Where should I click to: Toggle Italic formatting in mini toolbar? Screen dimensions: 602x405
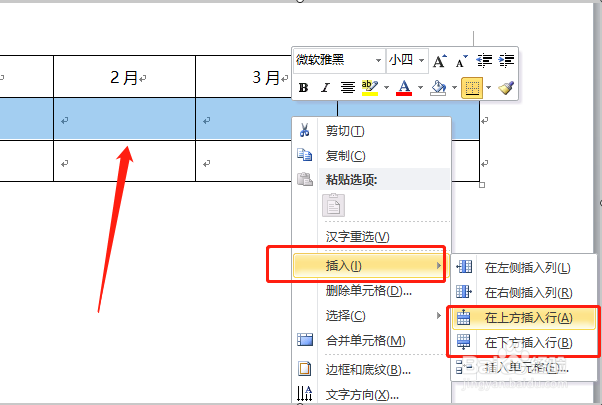[x=325, y=88]
